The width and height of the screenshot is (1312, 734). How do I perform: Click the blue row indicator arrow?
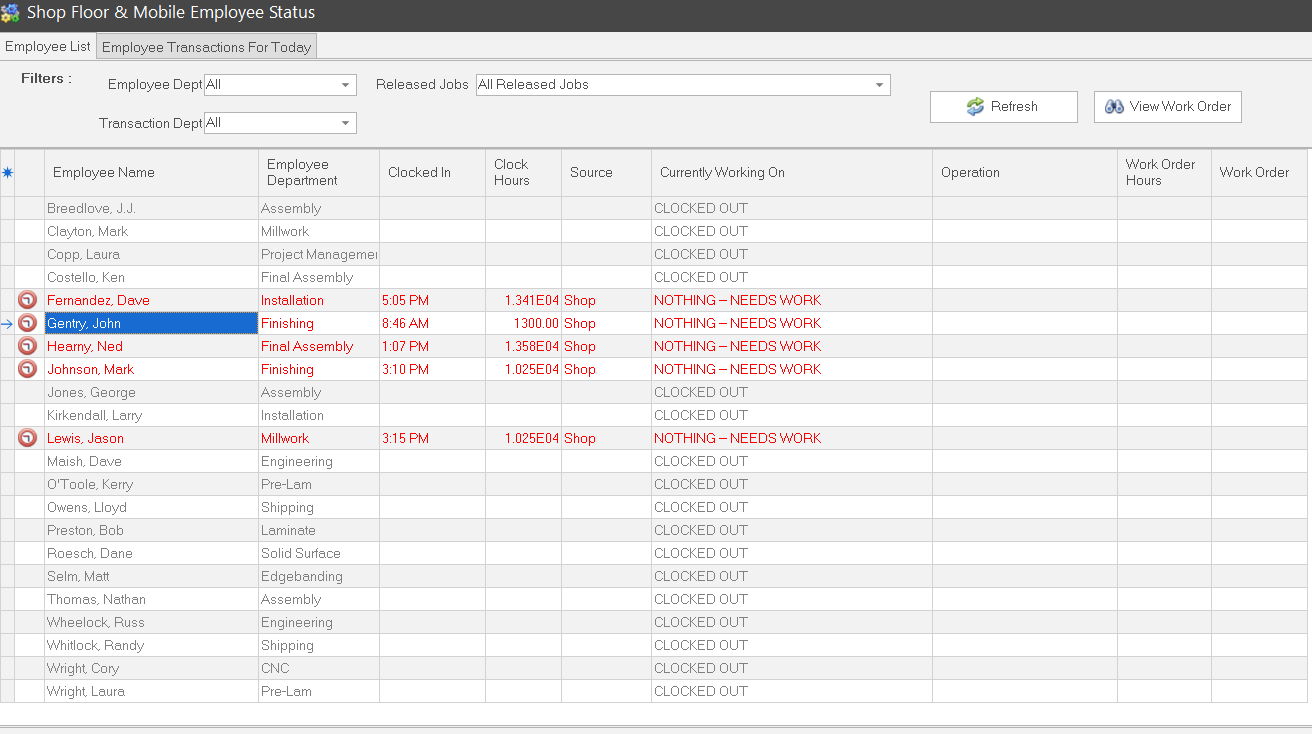pyautogui.click(x=7, y=323)
